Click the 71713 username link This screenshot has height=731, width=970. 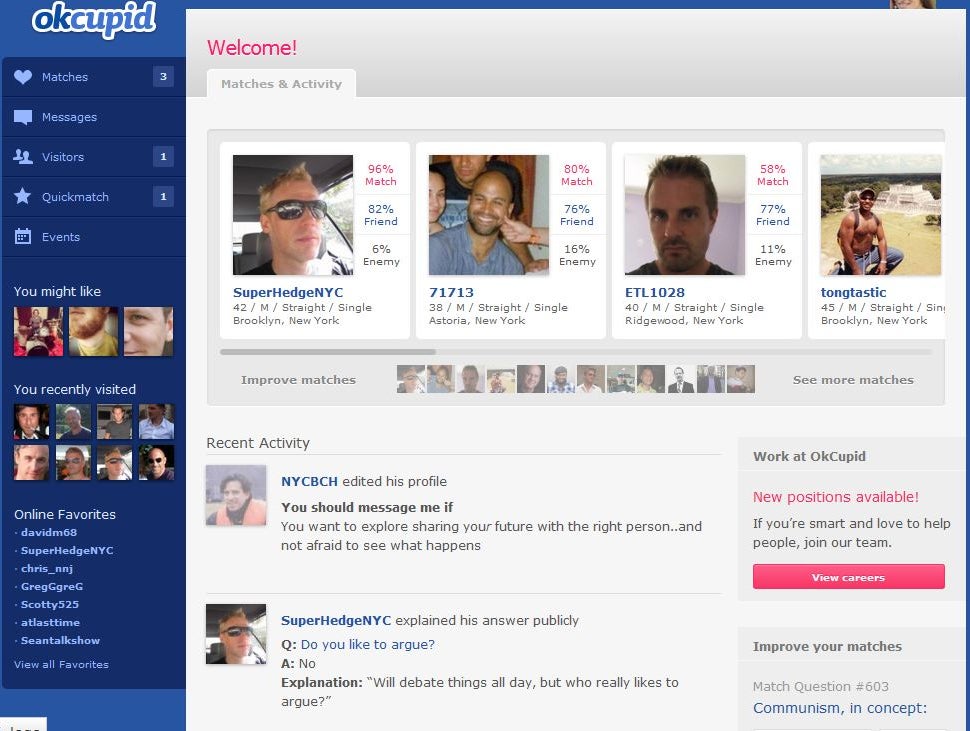pyautogui.click(x=451, y=293)
